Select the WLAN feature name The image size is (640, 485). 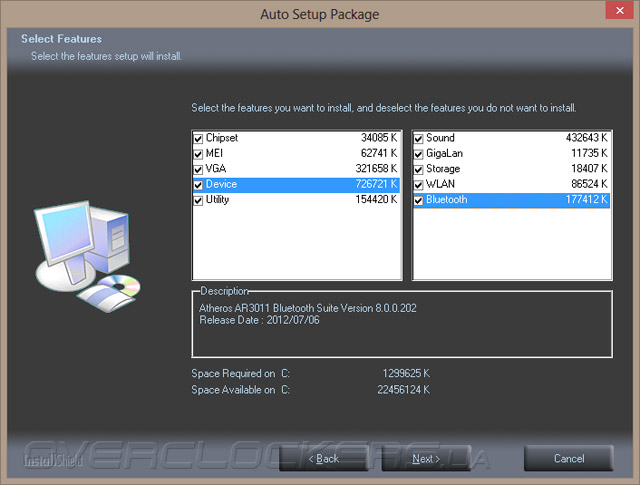coord(440,184)
